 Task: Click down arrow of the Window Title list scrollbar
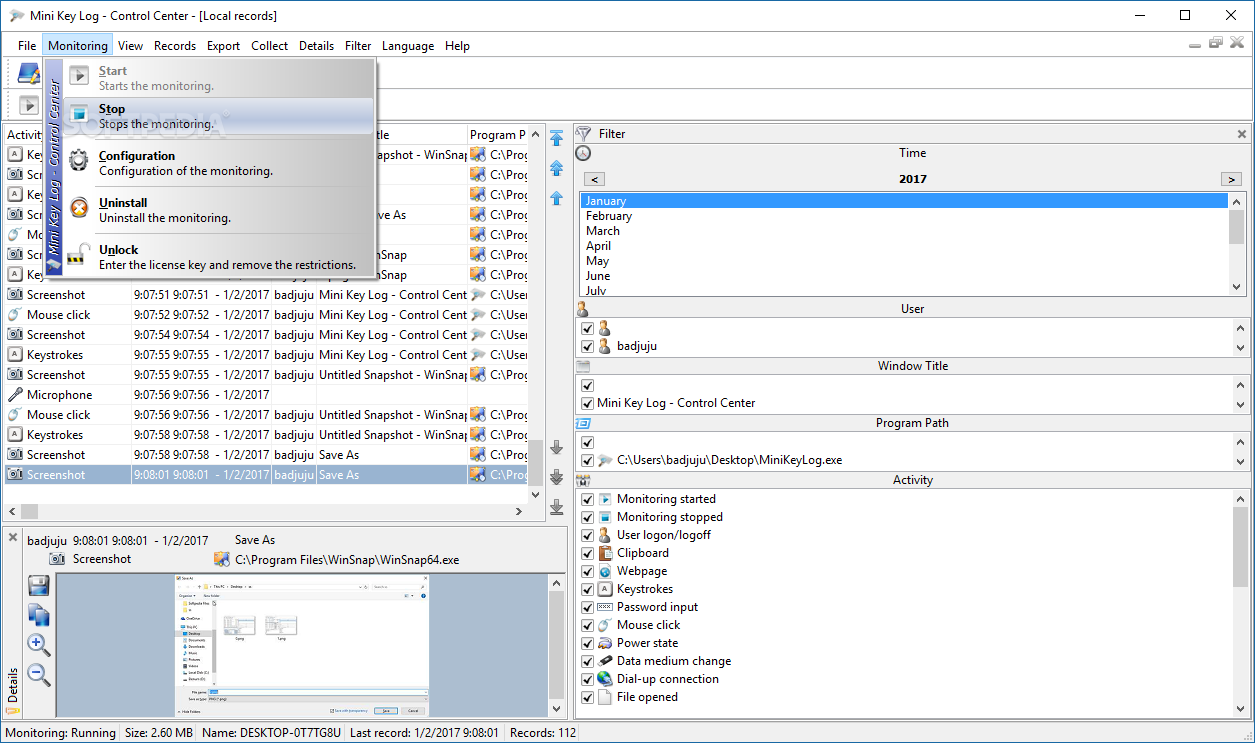[x=1241, y=404]
